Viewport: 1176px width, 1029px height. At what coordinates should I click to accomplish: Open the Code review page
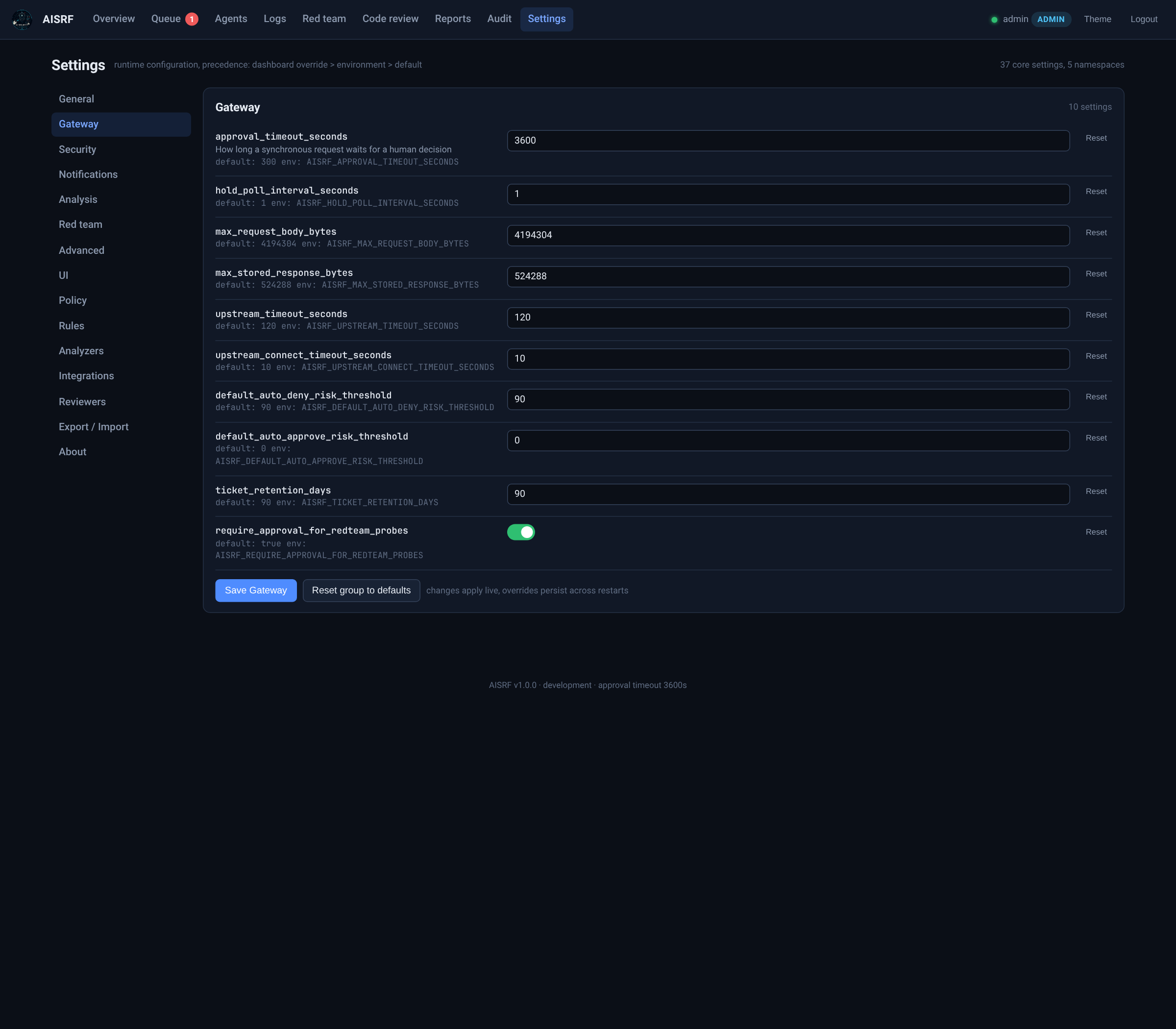390,19
